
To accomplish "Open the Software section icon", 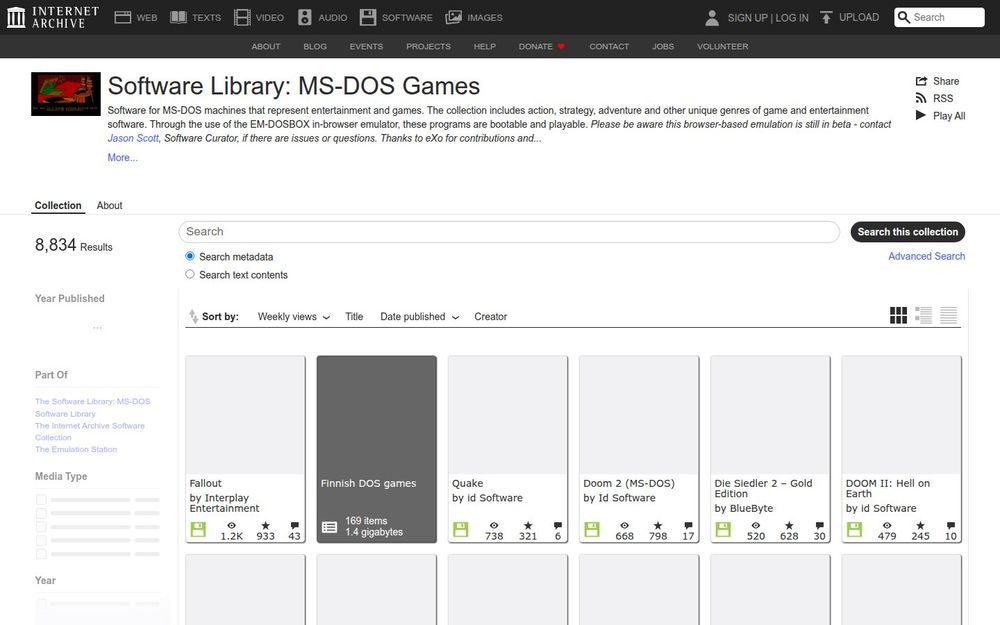I will [368, 17].
